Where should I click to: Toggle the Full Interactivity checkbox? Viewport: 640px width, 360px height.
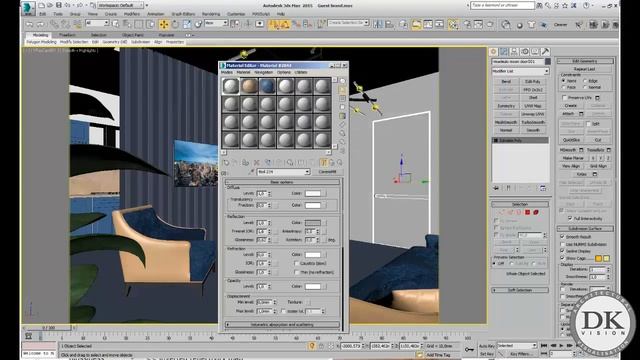coord(570,219)
